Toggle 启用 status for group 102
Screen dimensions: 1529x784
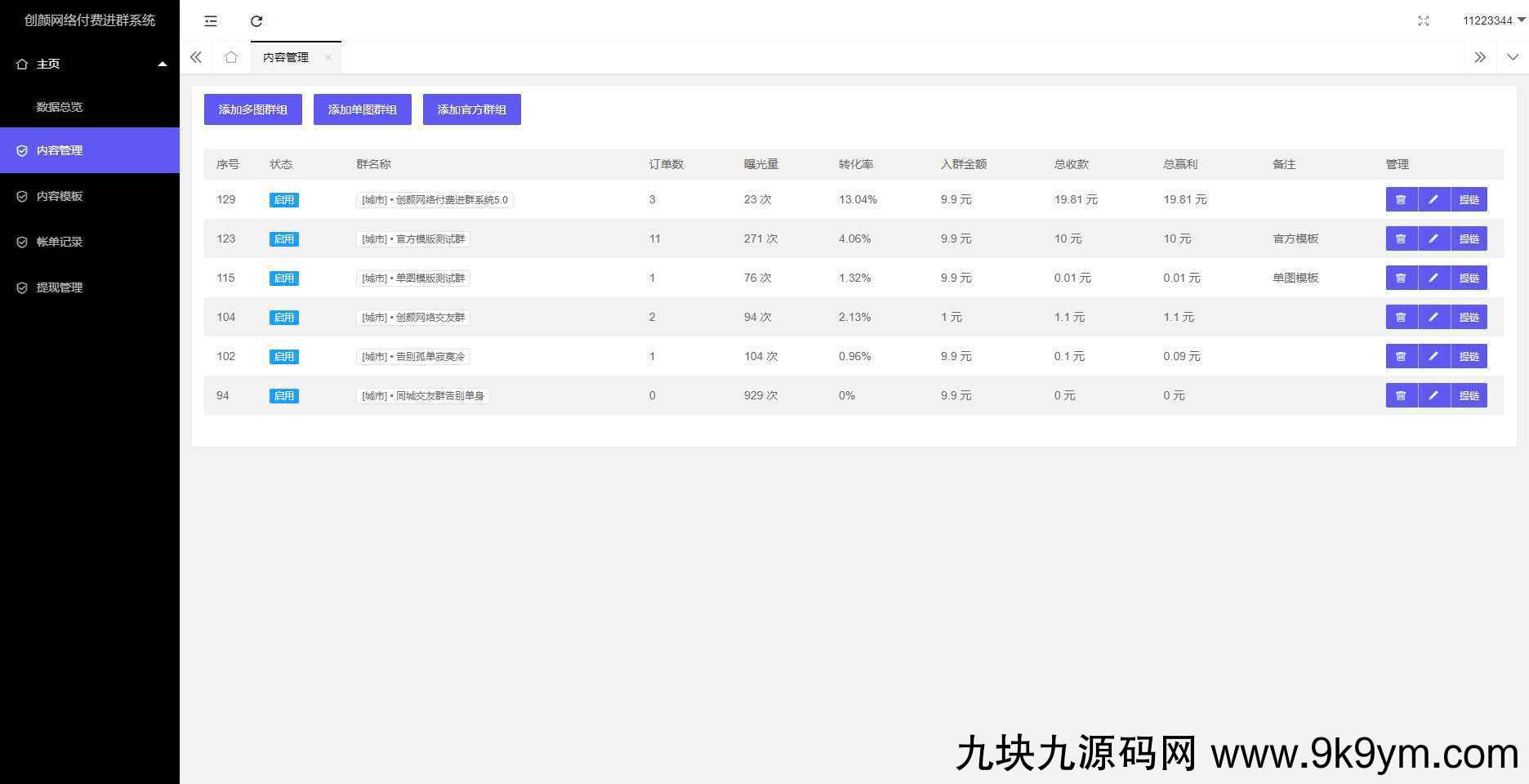click(283, 357)
